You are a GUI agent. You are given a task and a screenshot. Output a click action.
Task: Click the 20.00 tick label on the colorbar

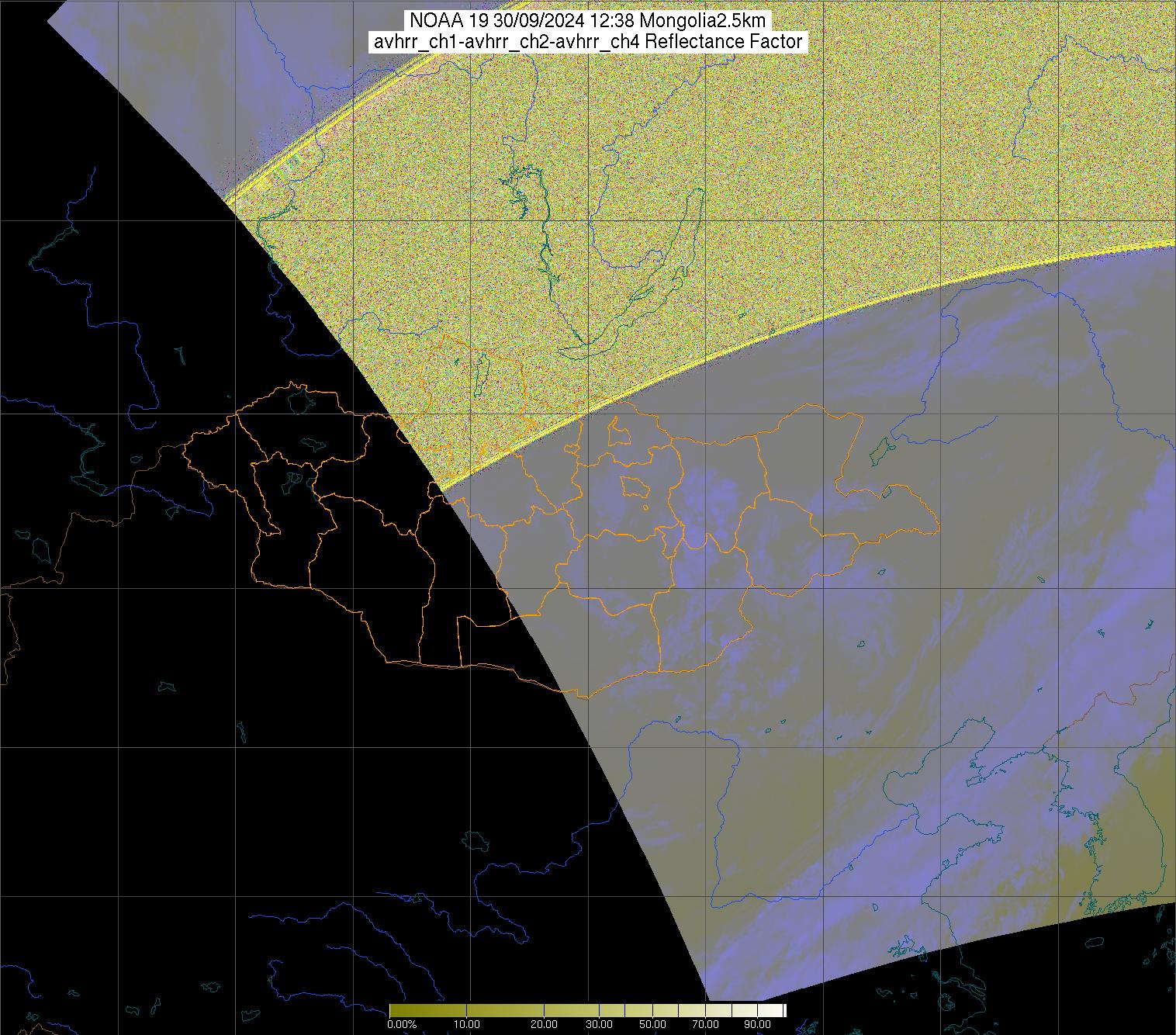544,1024
